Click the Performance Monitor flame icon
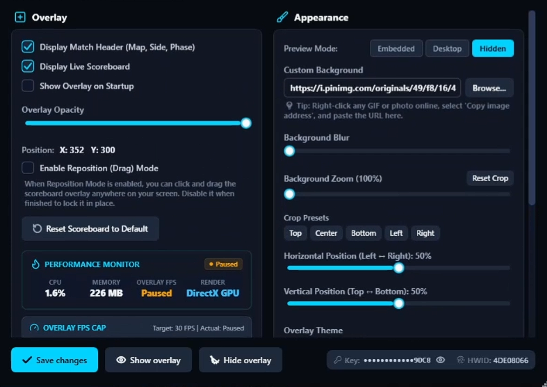 [36, 264]
